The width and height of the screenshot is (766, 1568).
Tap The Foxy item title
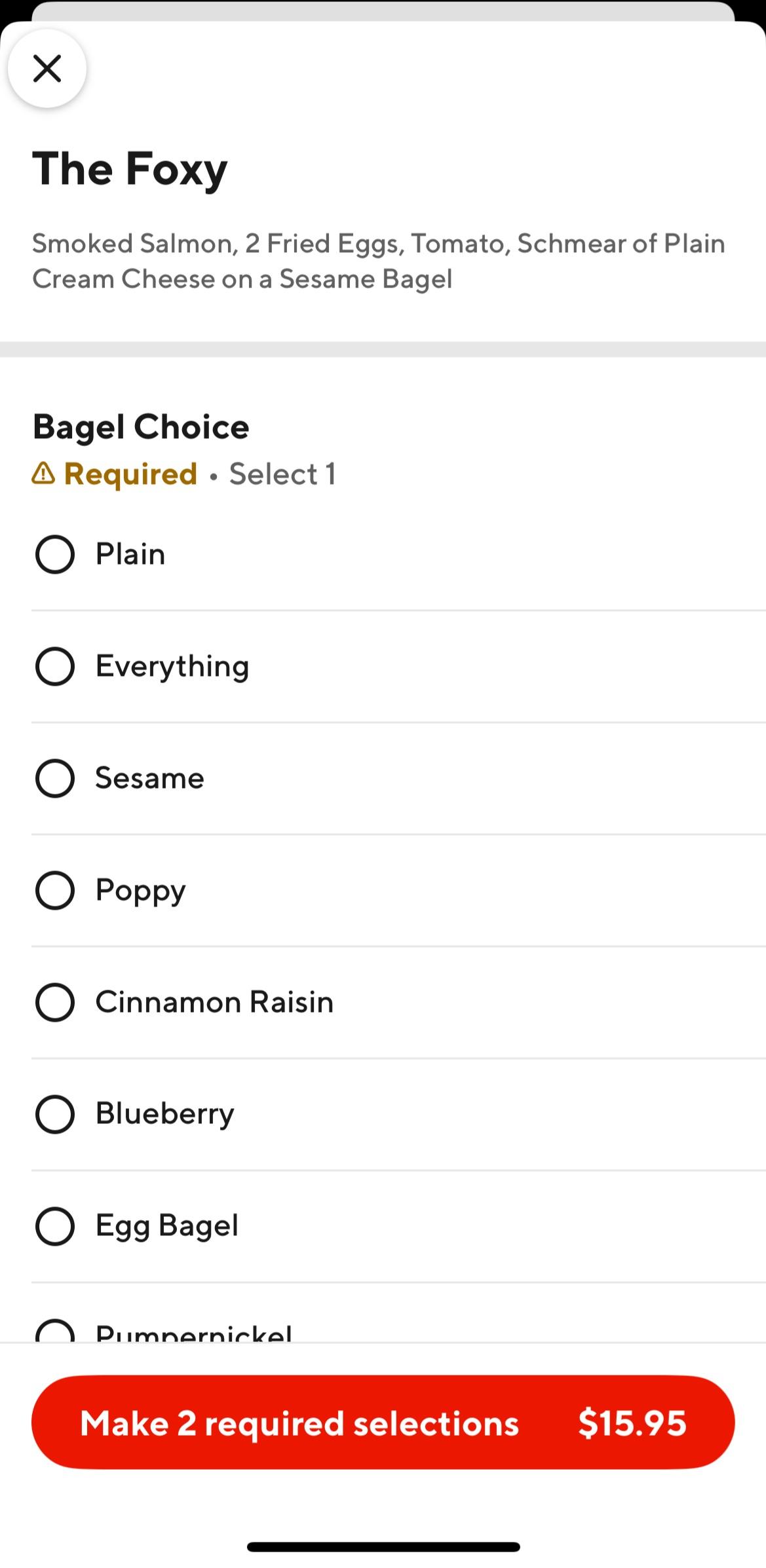point(130,169)
